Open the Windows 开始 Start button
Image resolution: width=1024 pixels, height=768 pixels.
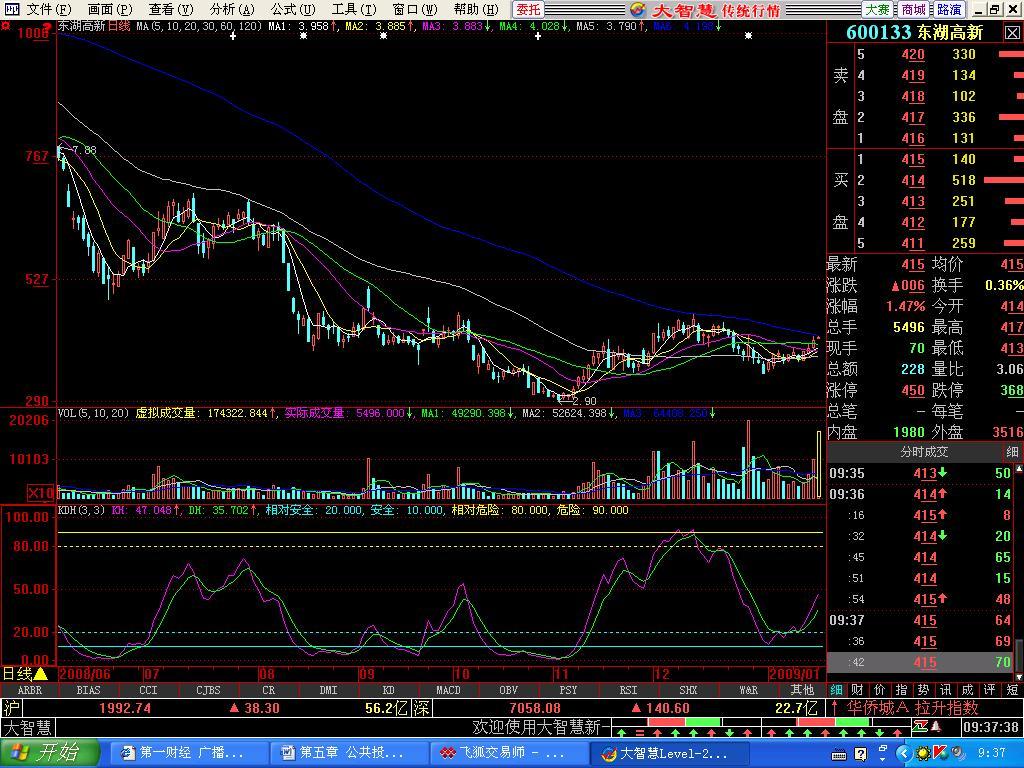pyautogui.click(x=50, y=753)
